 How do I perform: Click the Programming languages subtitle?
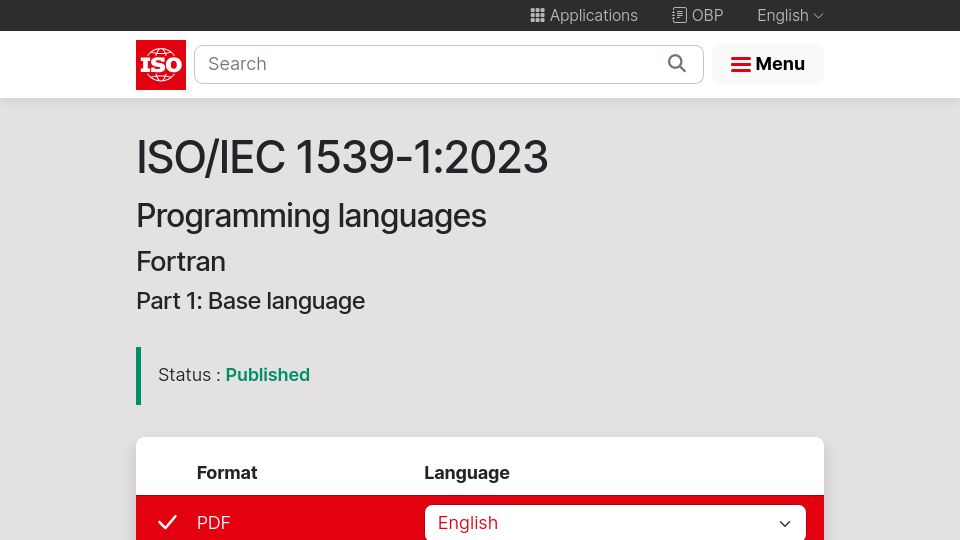[311, 216]
